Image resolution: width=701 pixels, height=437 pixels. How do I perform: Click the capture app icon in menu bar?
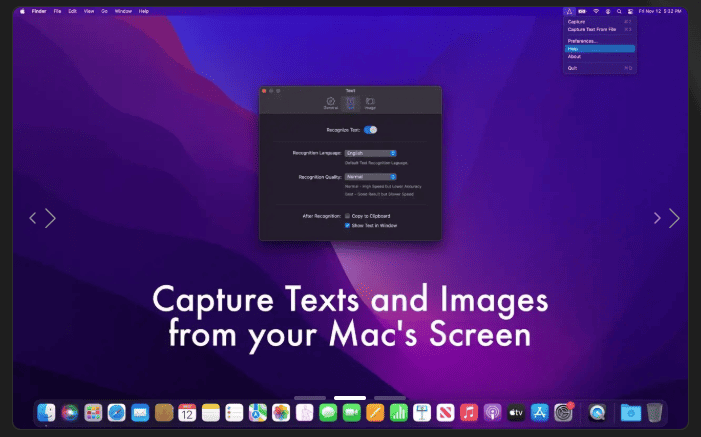(569, 11)
